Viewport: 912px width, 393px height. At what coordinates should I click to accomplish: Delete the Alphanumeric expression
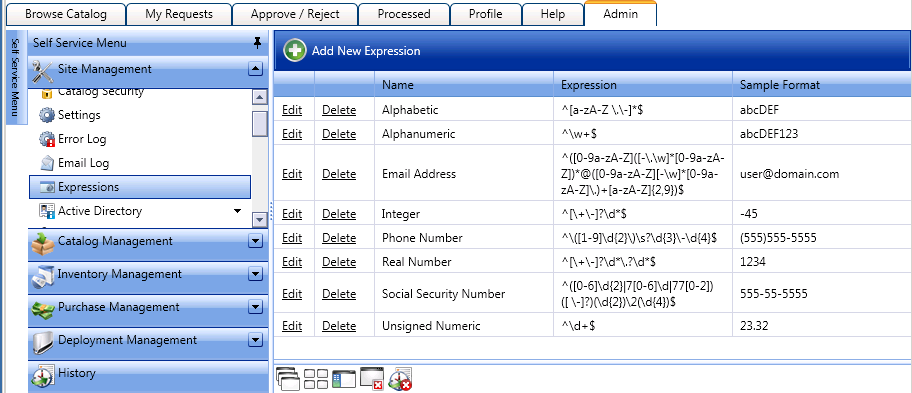pyautogui.click(x=339, y=134)
